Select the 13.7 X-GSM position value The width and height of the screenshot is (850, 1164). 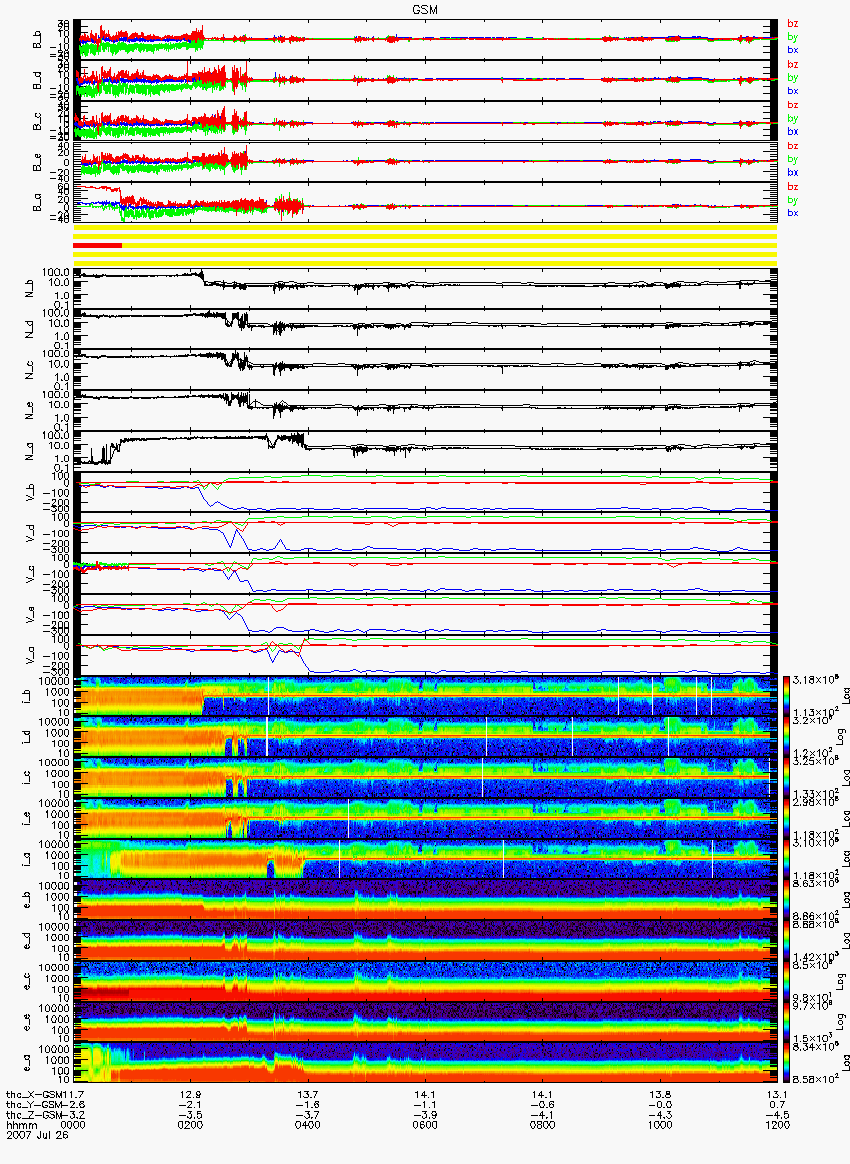(308, 1095)
